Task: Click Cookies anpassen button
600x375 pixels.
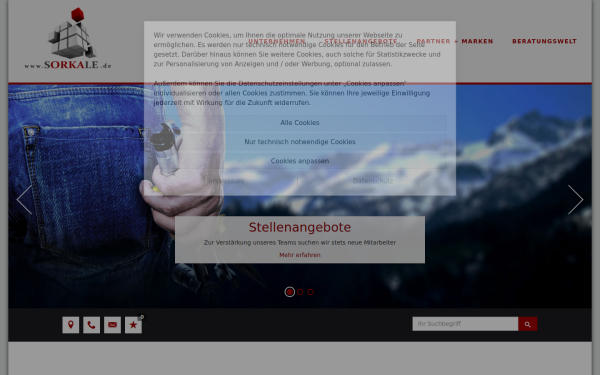Action: pos(300,161)
